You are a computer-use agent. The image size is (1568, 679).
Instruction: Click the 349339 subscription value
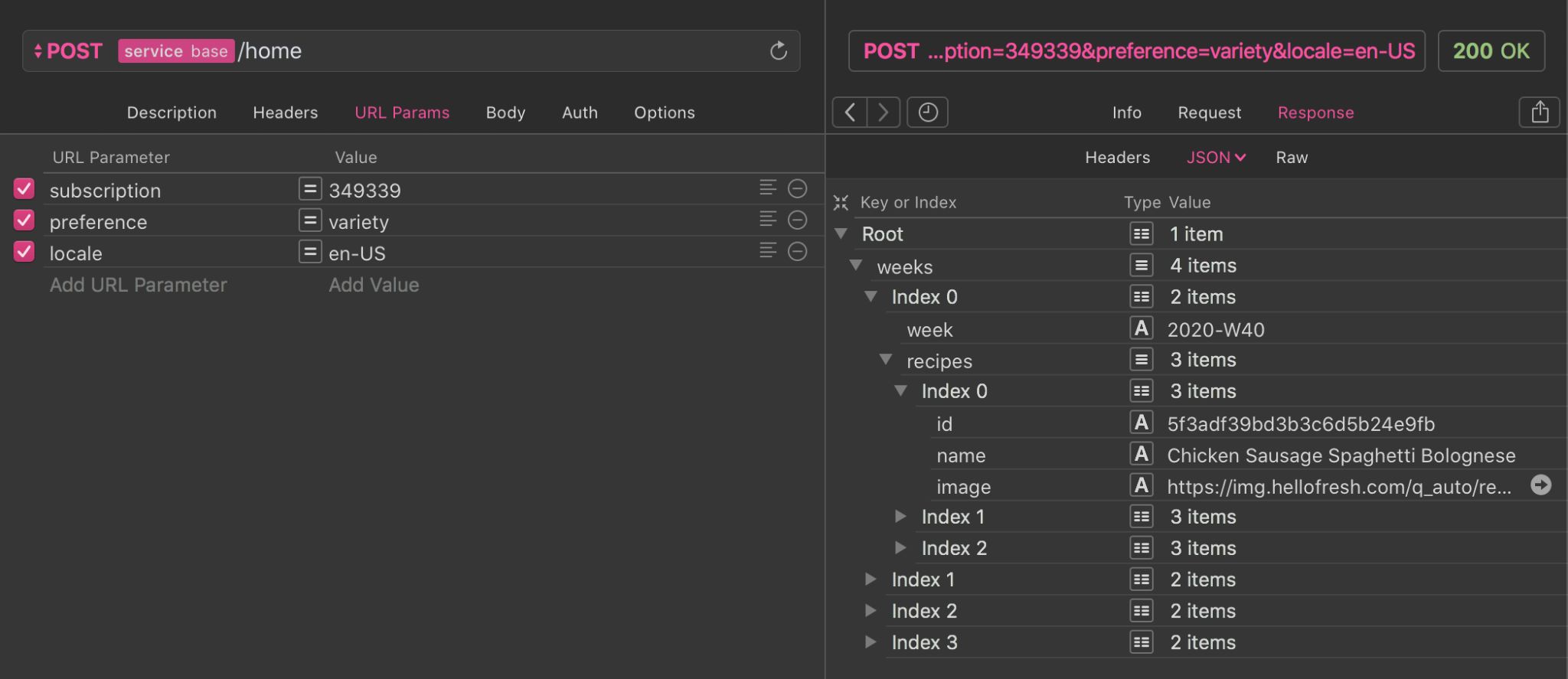click(364, 191)
